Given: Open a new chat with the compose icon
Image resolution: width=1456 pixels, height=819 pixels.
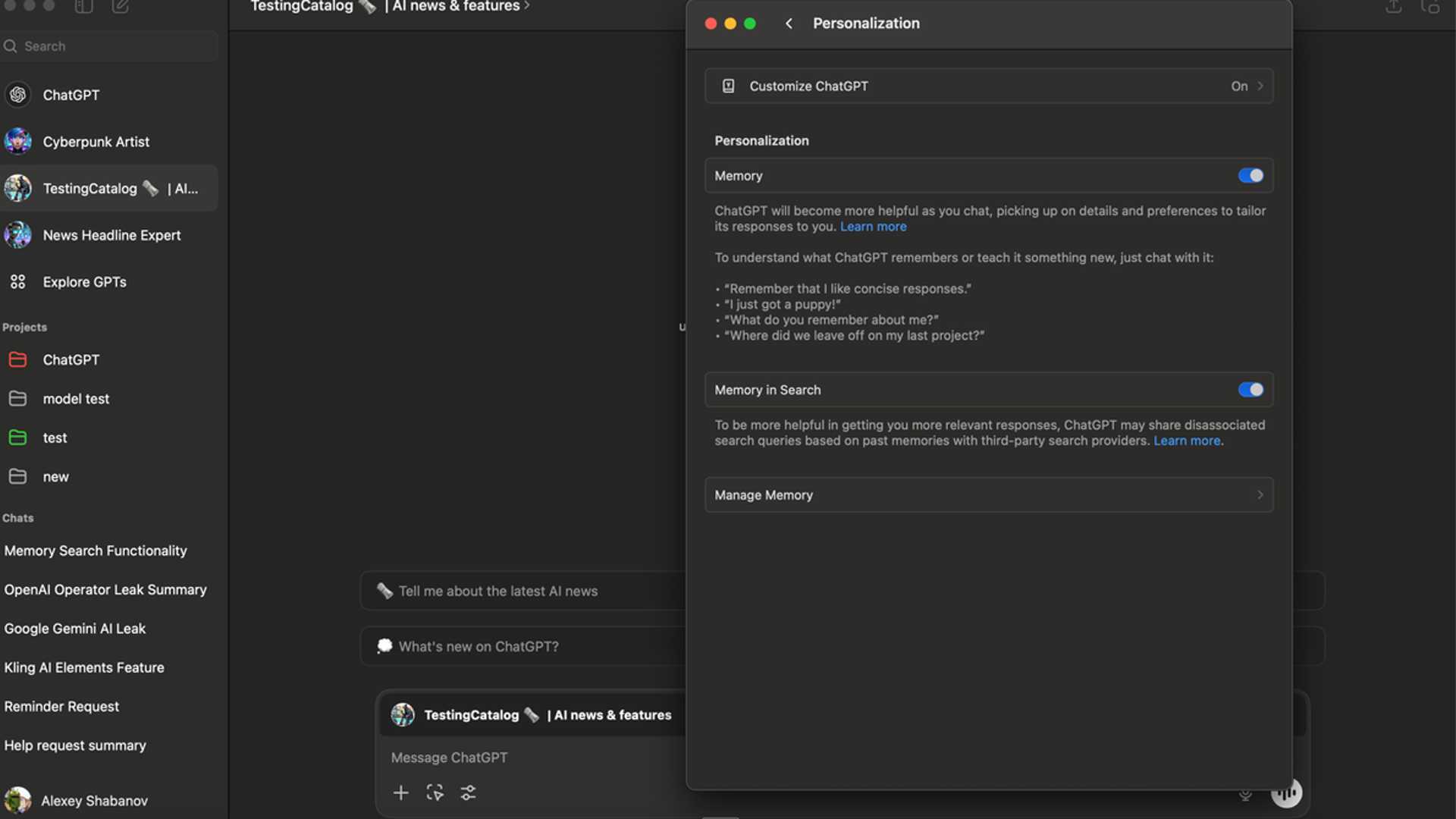Looking at the screenshot, I should (120, 8).
